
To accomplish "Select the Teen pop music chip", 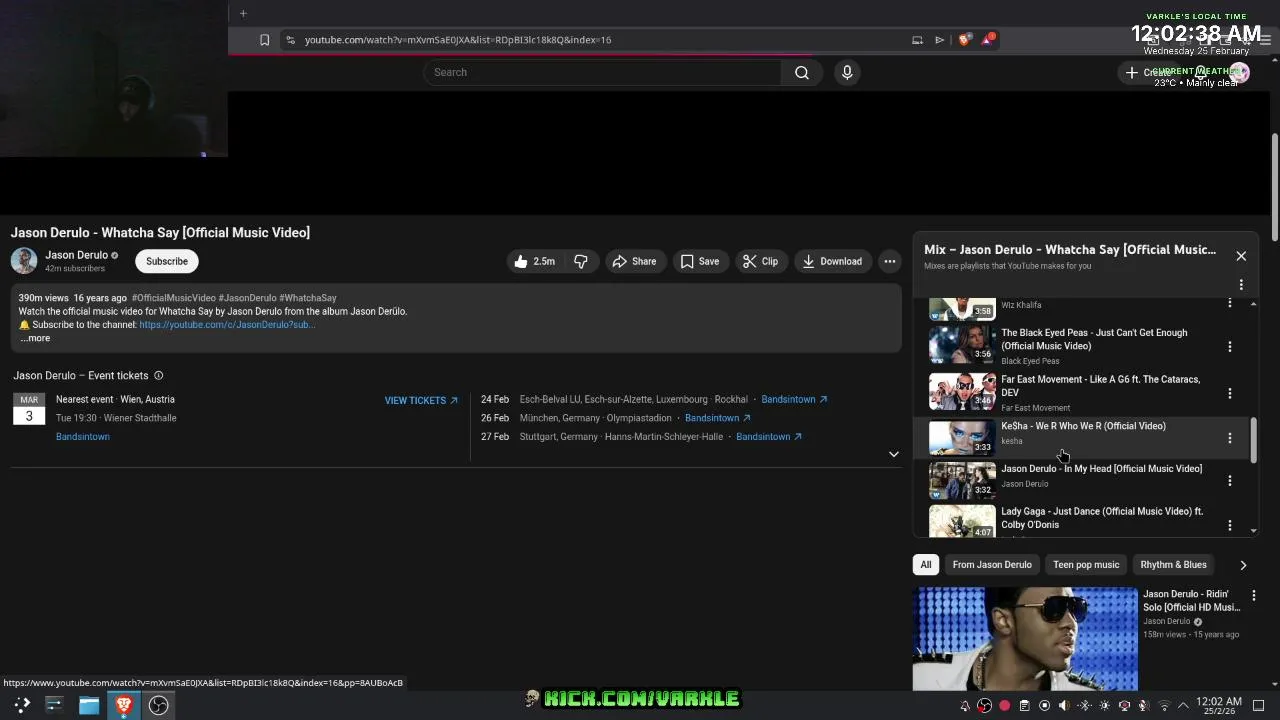I will click(x=1086, y=565).
